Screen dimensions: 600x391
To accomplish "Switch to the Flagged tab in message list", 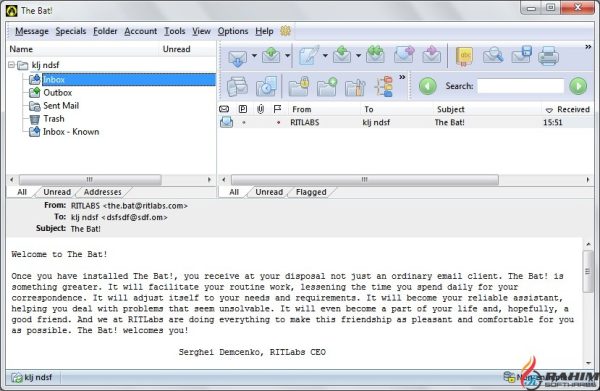I will click(x=311, y=192).
